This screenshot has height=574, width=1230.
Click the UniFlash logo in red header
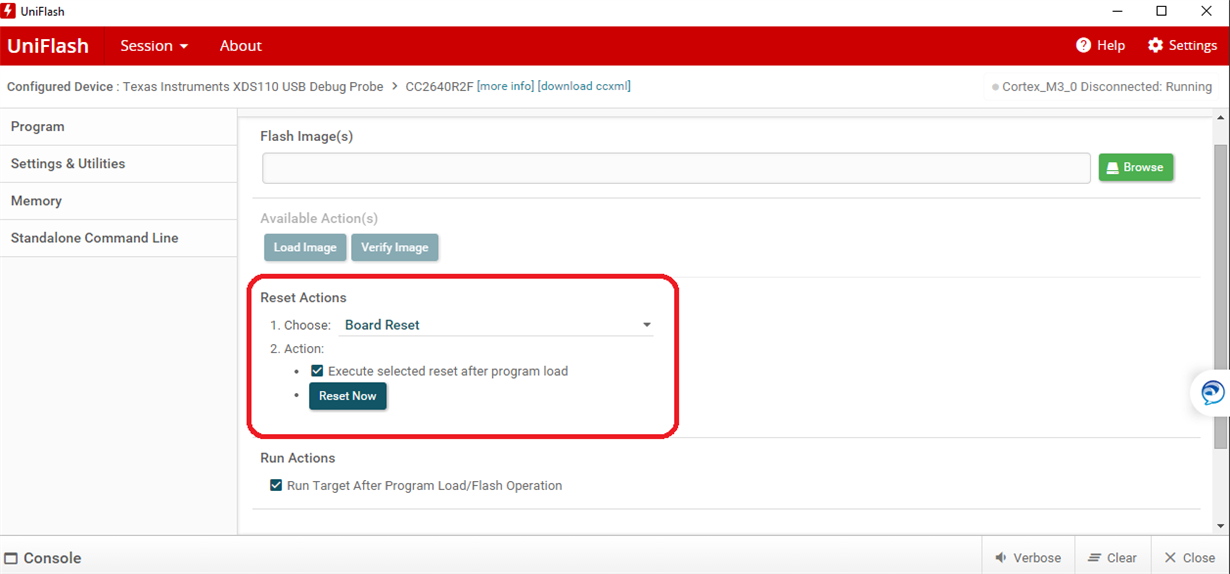pos(48,46)
